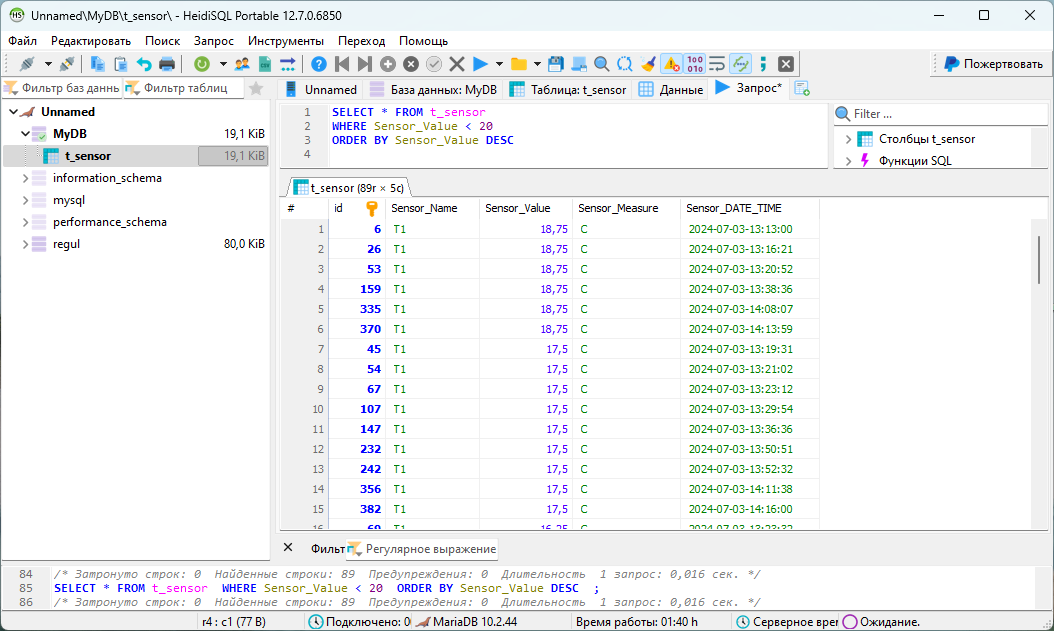This screenshot has height=631, width=1054.
Task: Toggle the word wrap toolbar button
Action: 717,64
